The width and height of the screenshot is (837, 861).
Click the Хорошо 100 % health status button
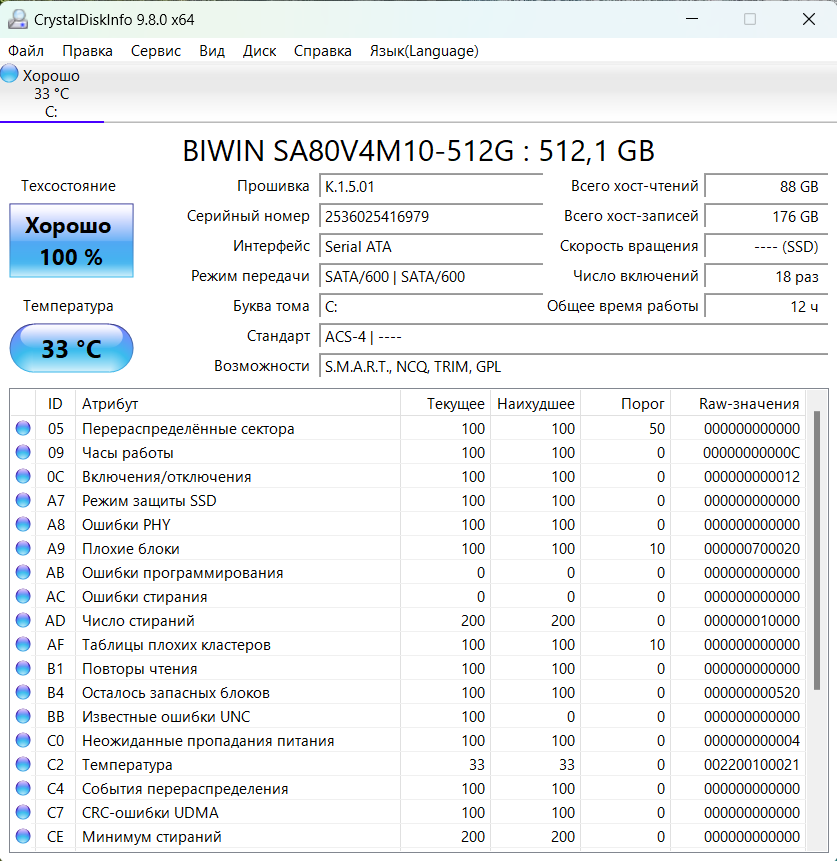pyautogui.click(x=71, y=241)
